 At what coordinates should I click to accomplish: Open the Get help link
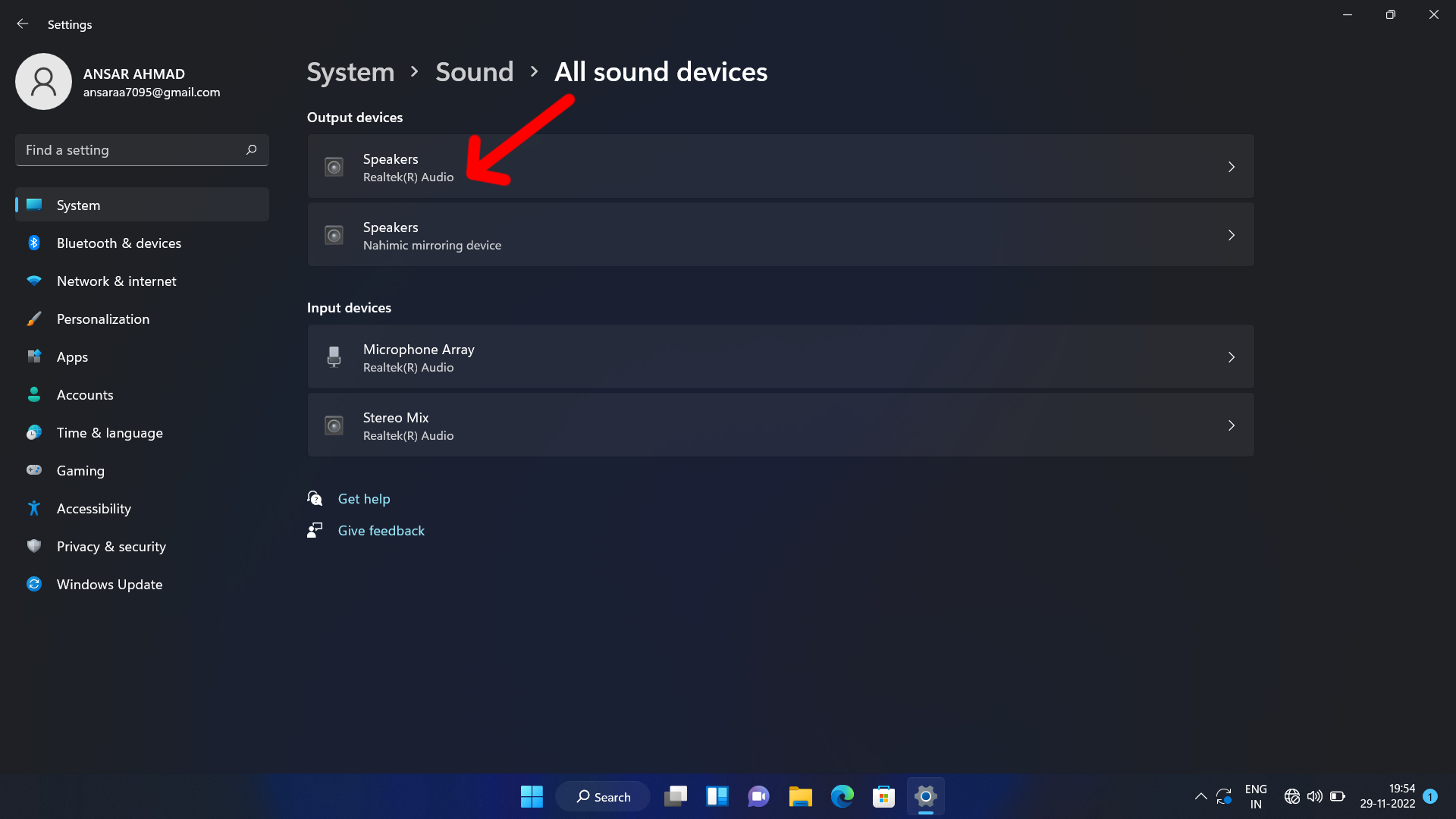[x=364, y=498]
